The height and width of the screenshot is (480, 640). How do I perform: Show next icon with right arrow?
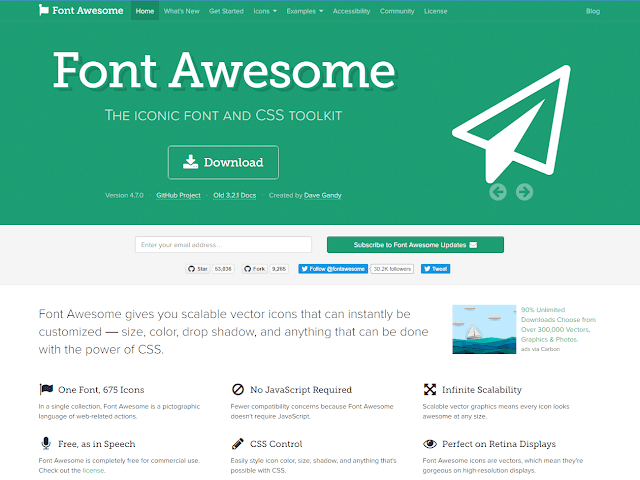[x=524, y=192]
